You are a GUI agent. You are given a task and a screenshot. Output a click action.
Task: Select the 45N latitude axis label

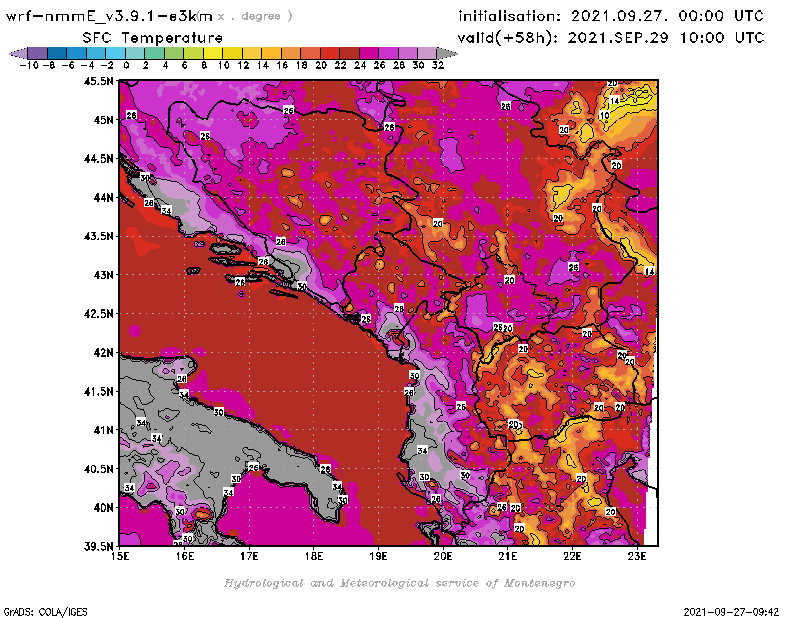(x=104, y=120)
